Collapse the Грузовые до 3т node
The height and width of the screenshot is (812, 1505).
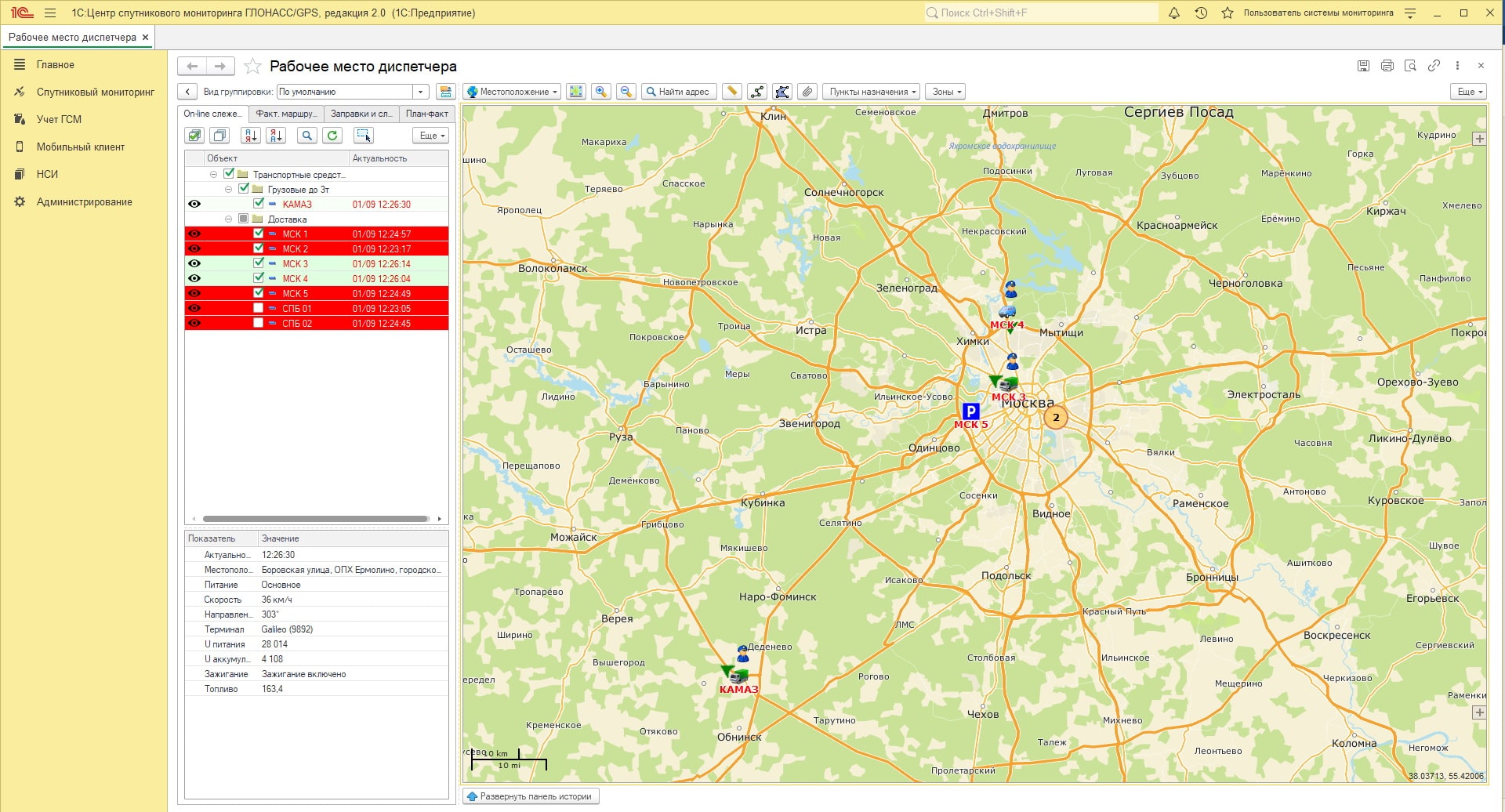click(229, 189)
